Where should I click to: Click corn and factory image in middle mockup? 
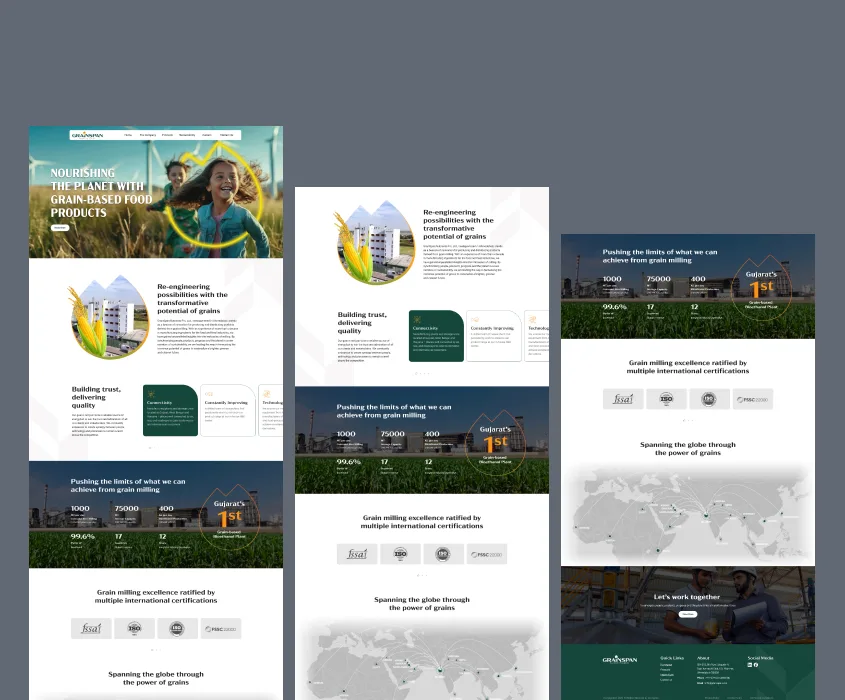pyautogui.click(x=374, y=242)
